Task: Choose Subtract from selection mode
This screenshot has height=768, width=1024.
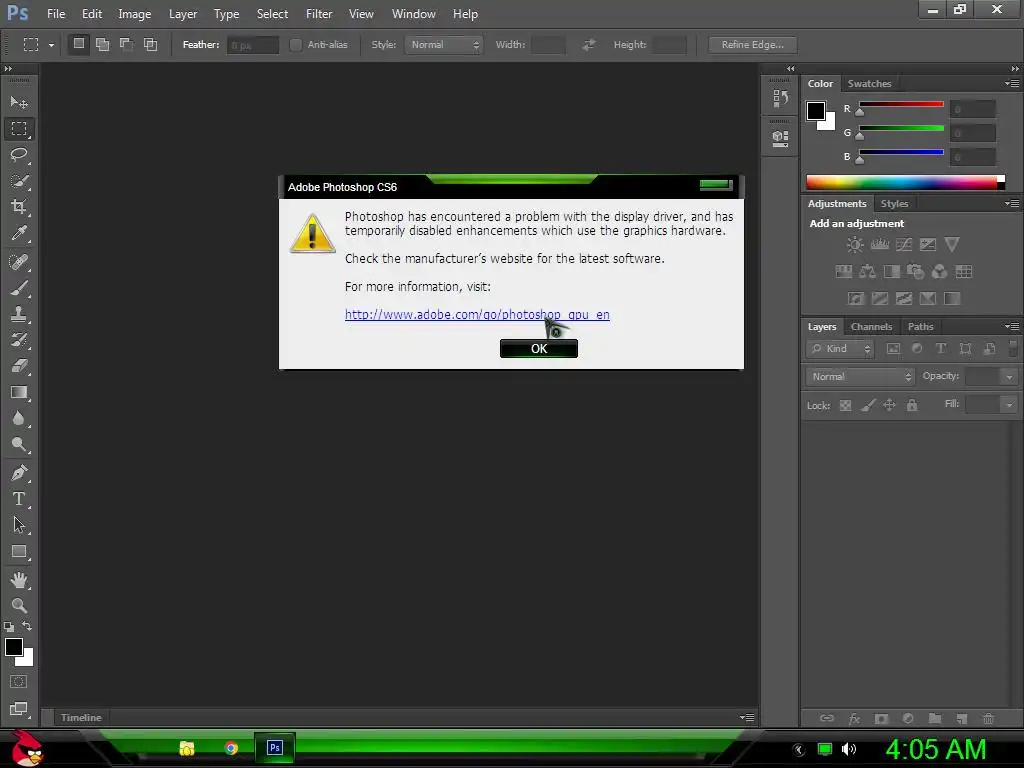Action: tap(127, 44)
